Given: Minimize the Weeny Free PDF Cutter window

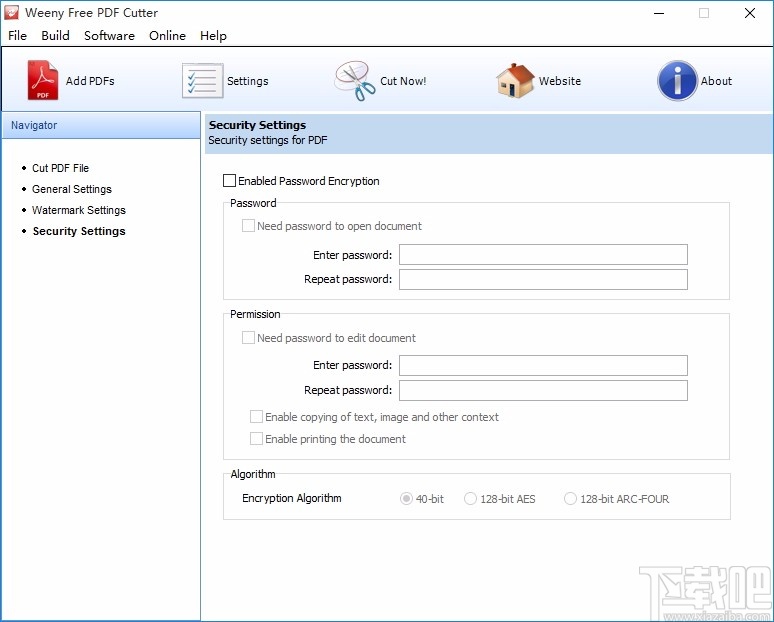Looking at the screenshot, I should (658, 13).
